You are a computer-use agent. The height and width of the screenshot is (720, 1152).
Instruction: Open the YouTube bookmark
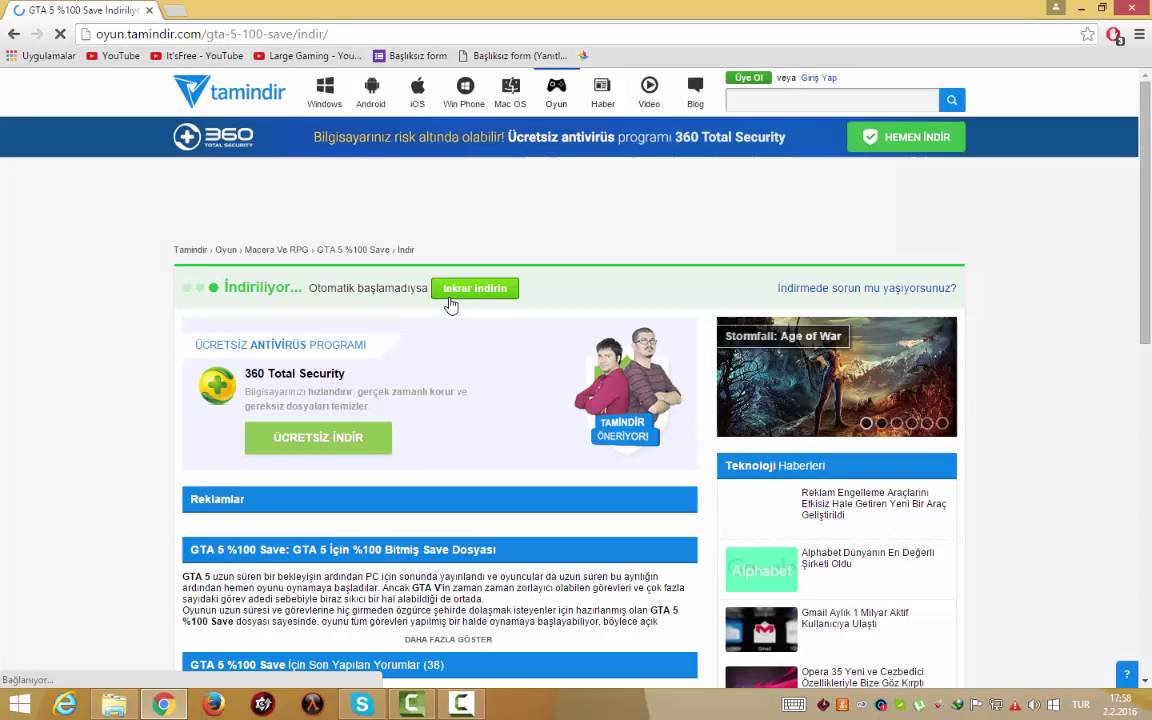(x=113, y=56)
